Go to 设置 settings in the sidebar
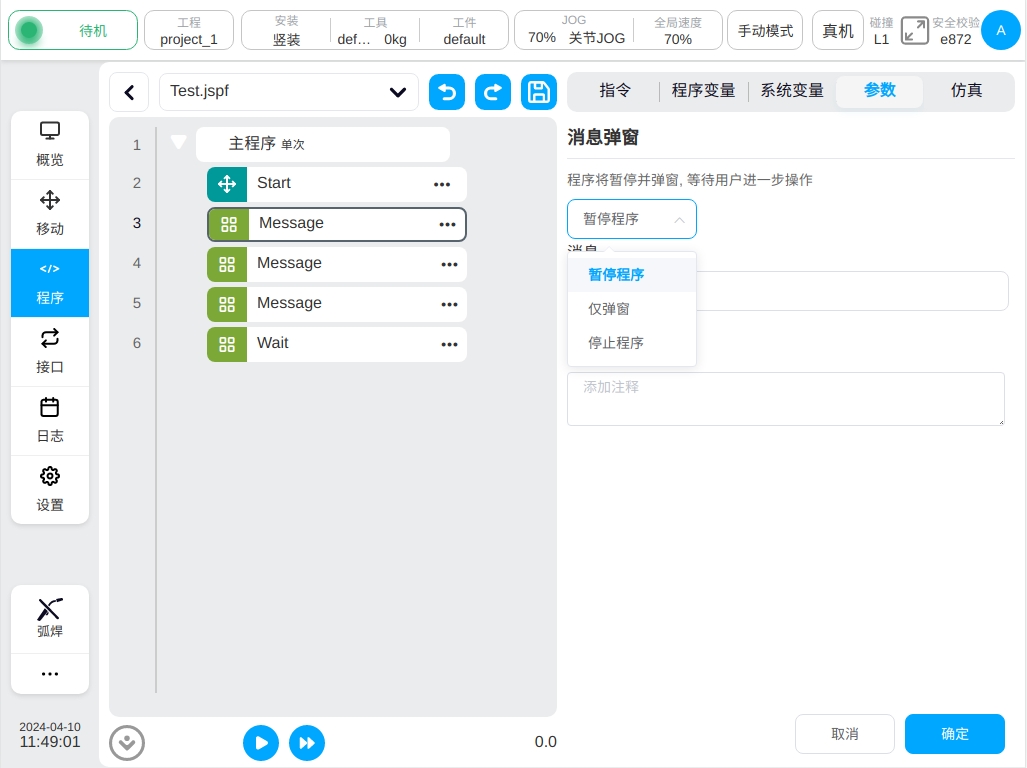Screen dimensions: 1027x768 (50, 489)
